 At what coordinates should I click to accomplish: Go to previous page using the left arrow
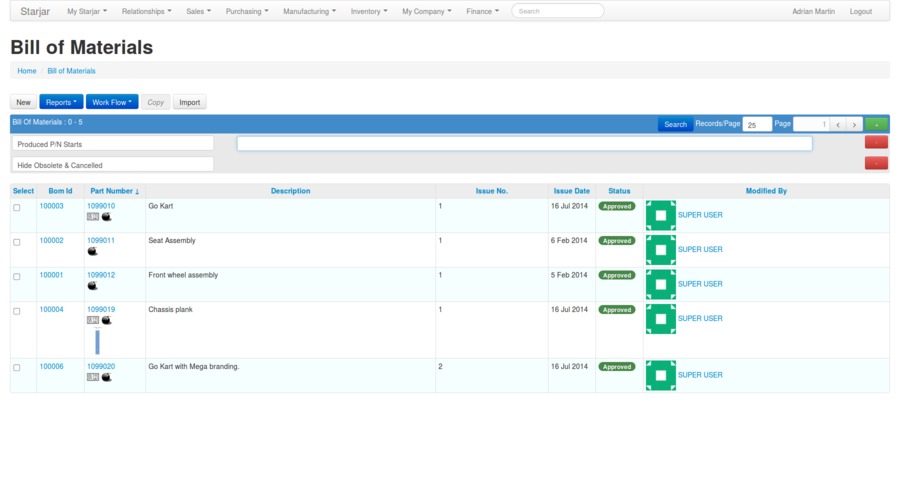coord(838,125)
